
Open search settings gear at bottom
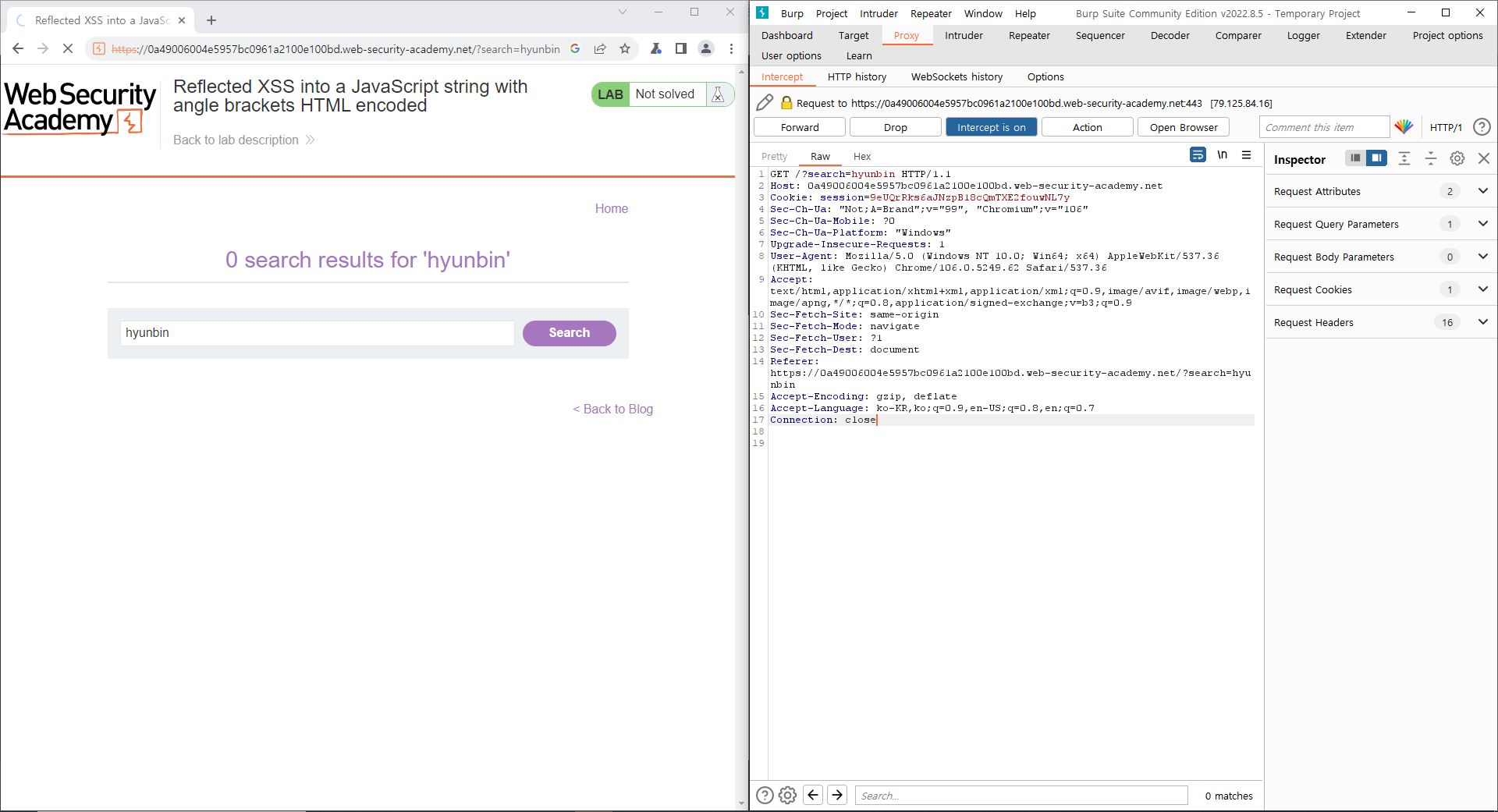[x=788, y=795]
